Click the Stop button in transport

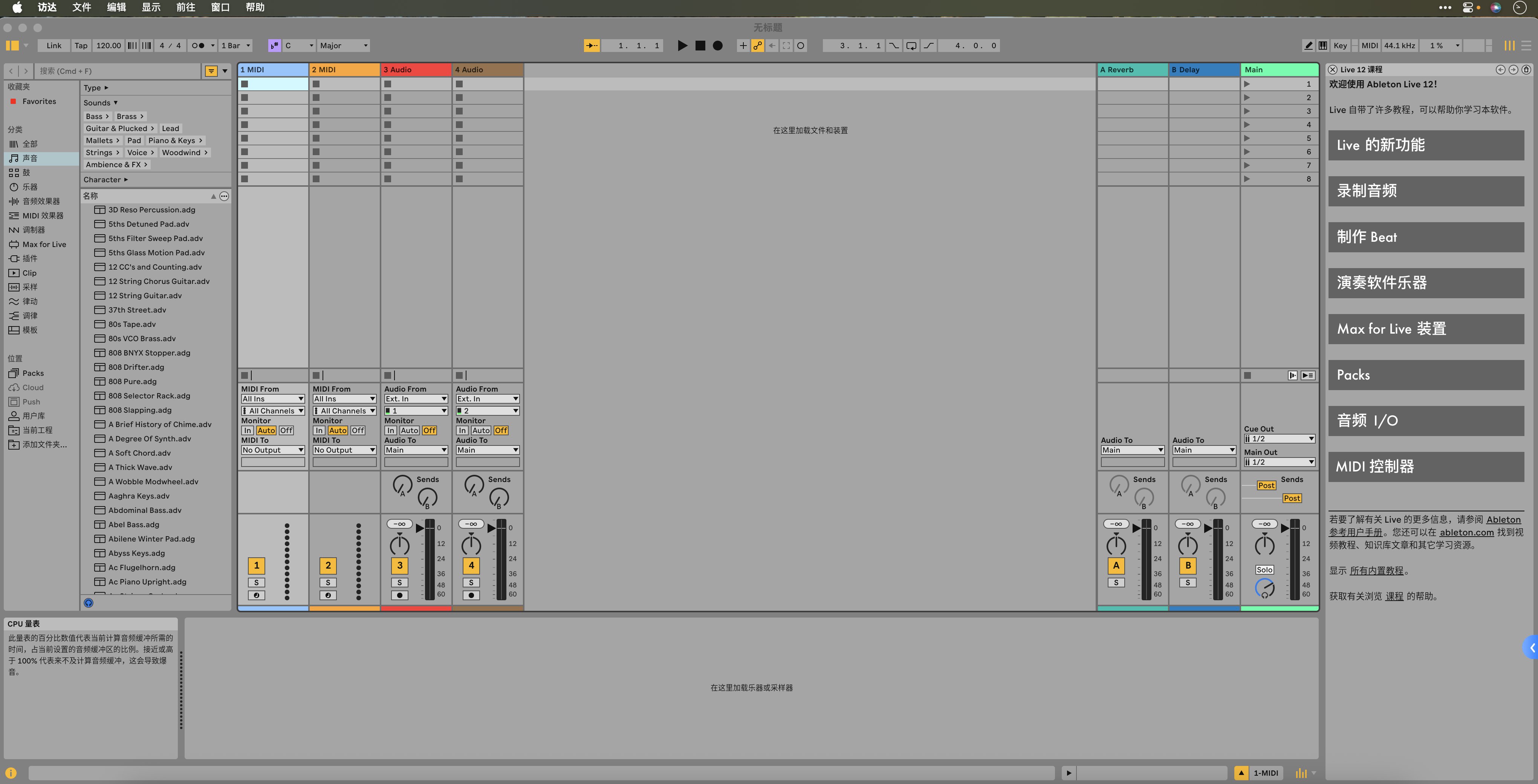700,45
